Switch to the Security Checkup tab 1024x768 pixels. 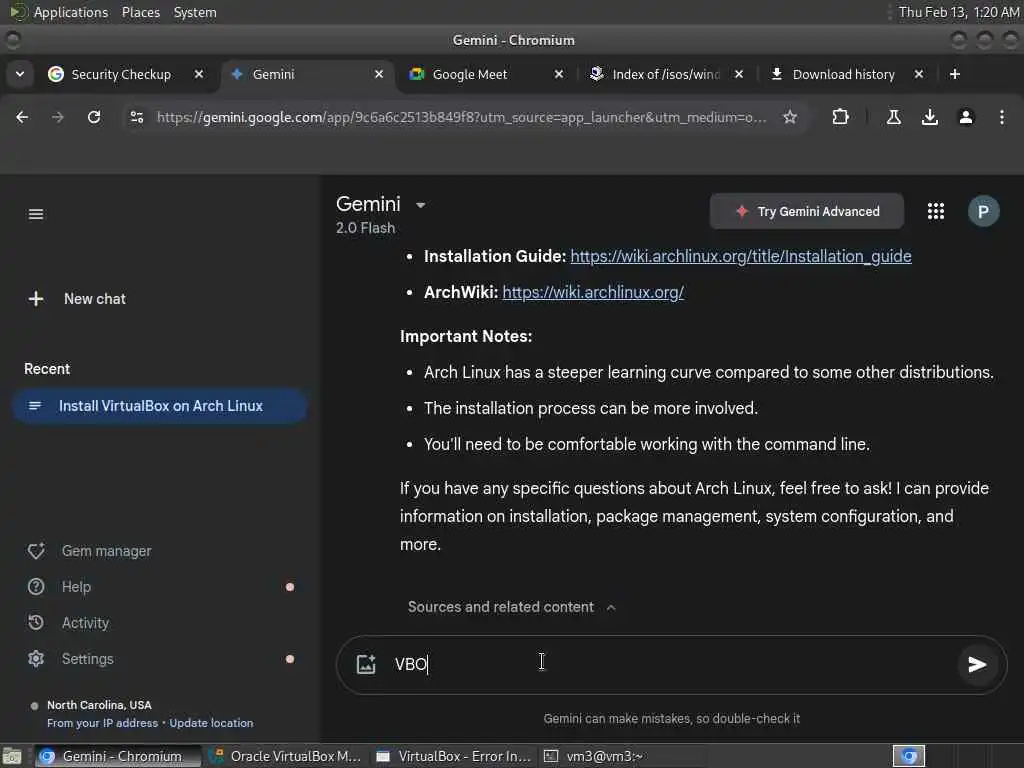coord(121,74)
